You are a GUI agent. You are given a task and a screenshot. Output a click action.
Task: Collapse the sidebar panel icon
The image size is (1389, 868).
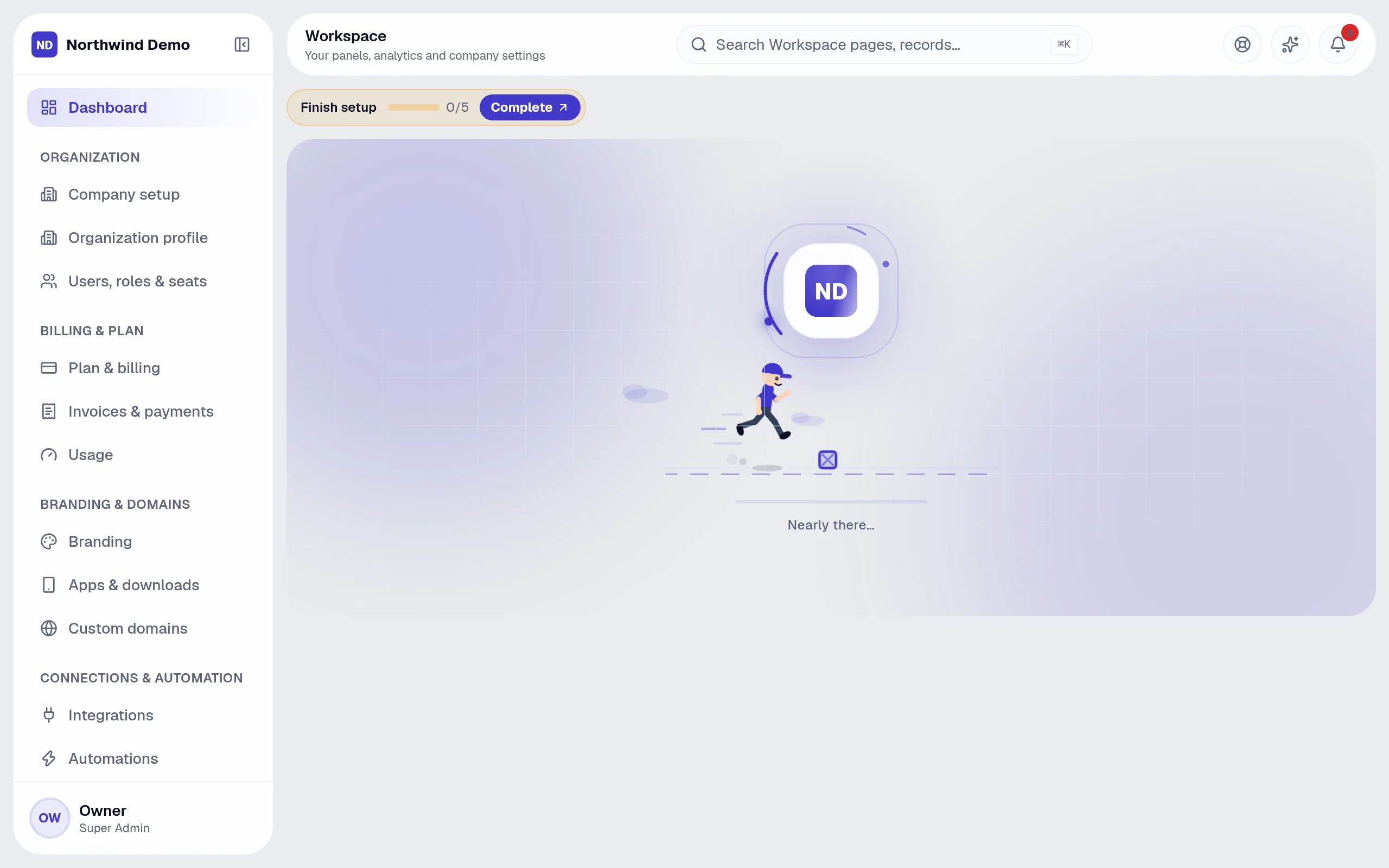241,44
